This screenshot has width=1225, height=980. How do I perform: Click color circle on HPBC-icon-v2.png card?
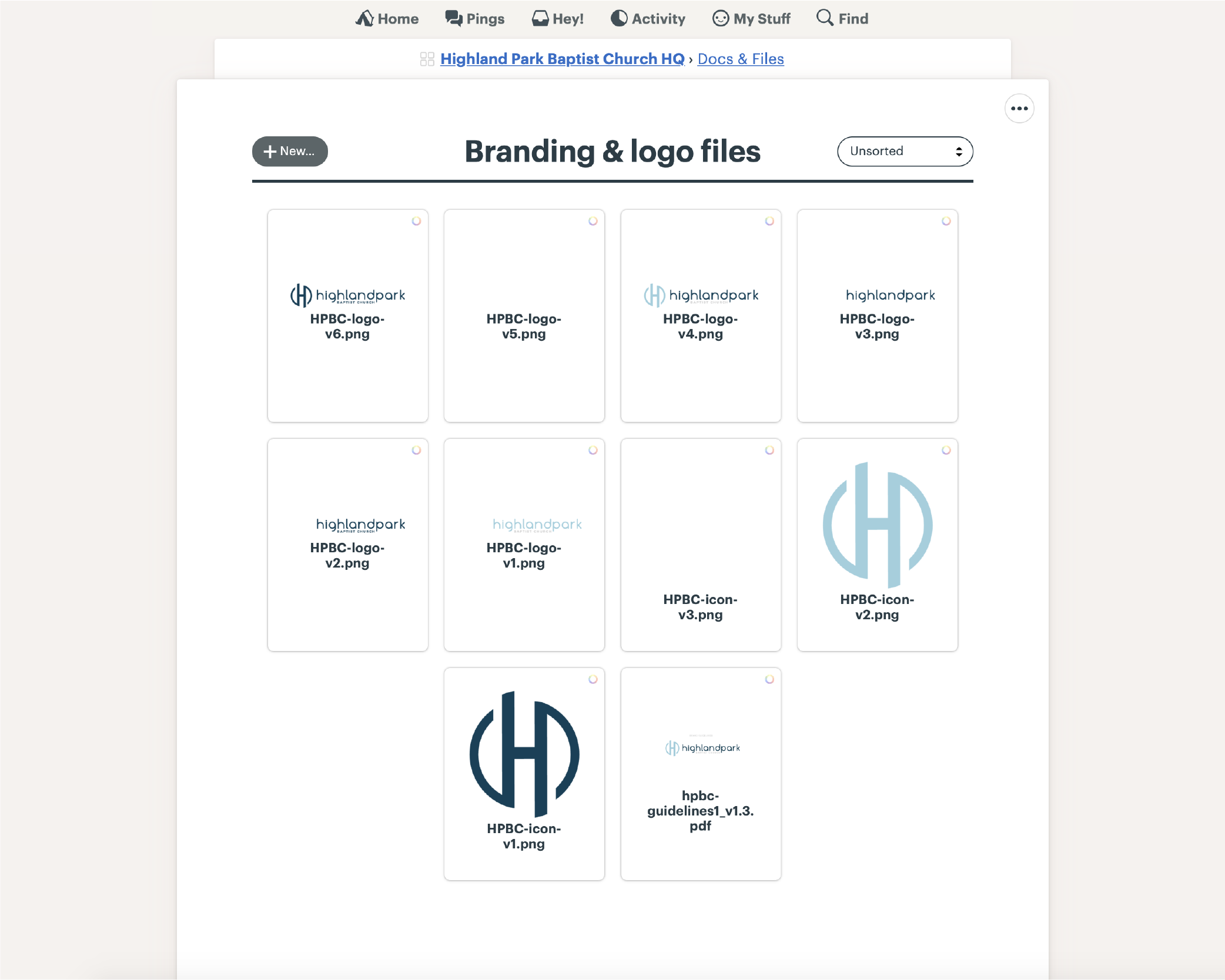946,450
